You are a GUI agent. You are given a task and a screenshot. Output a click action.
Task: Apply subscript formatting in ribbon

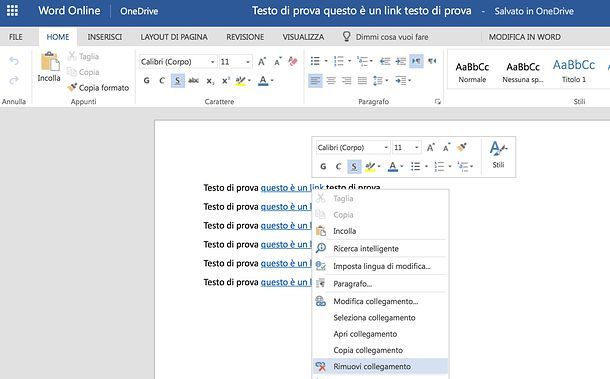click(210, 81)
